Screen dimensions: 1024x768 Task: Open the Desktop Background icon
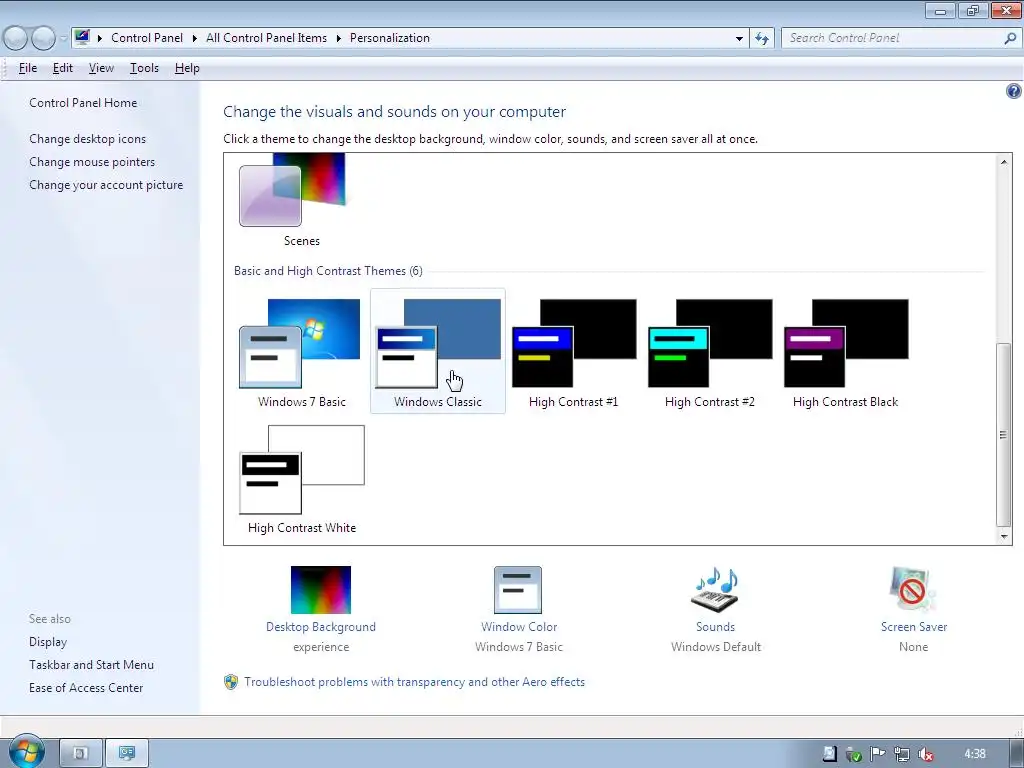pyautogui.click(x=321, y=590)
